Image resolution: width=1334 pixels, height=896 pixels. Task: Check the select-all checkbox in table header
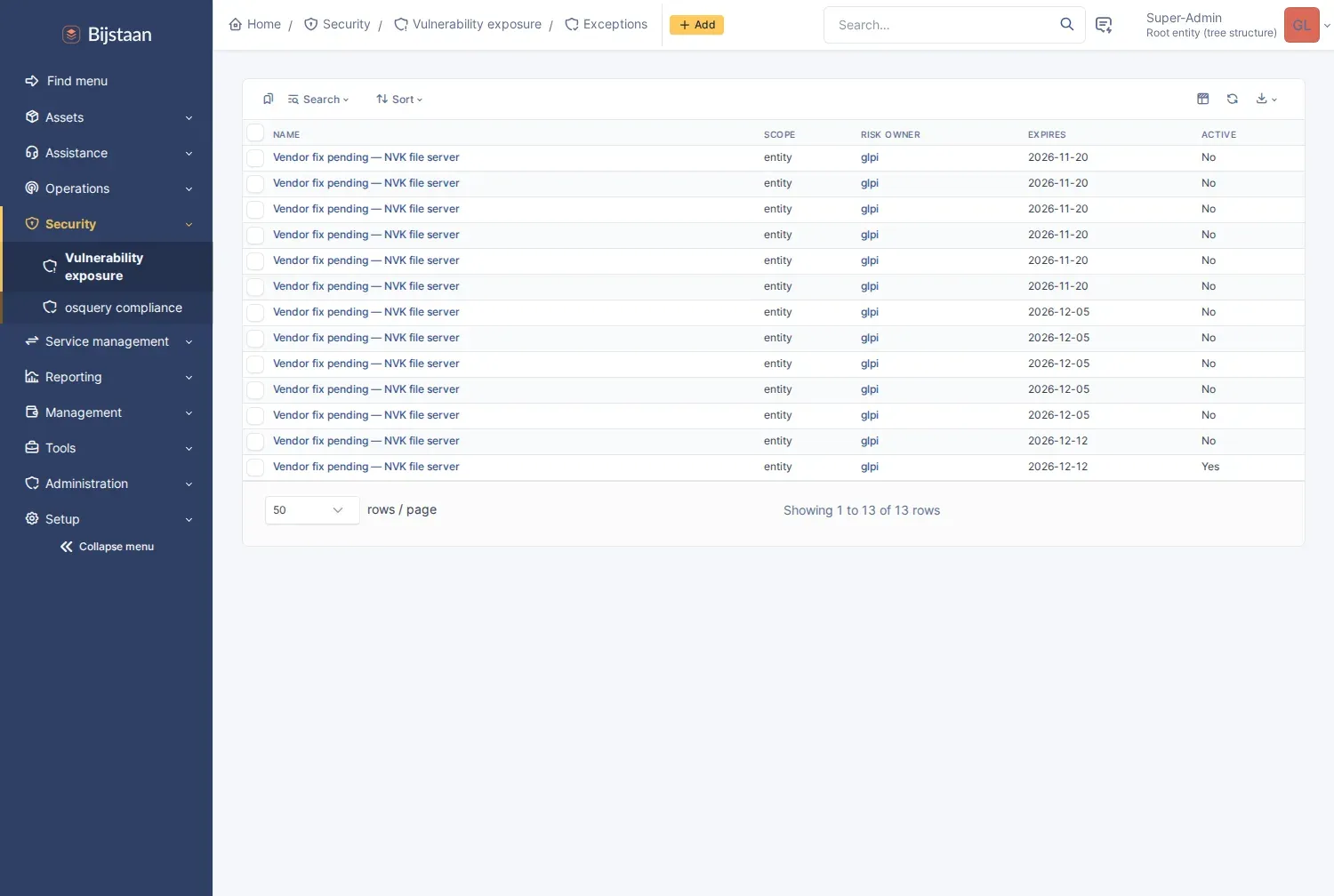tap(255, 133)
